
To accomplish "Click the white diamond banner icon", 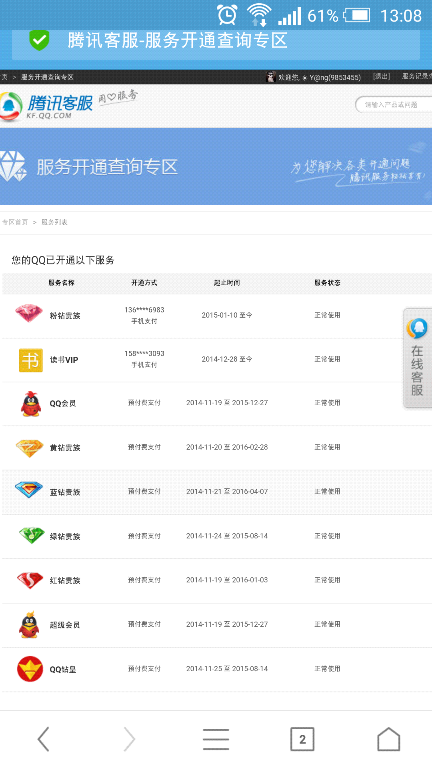I will [x=13, y=167].
